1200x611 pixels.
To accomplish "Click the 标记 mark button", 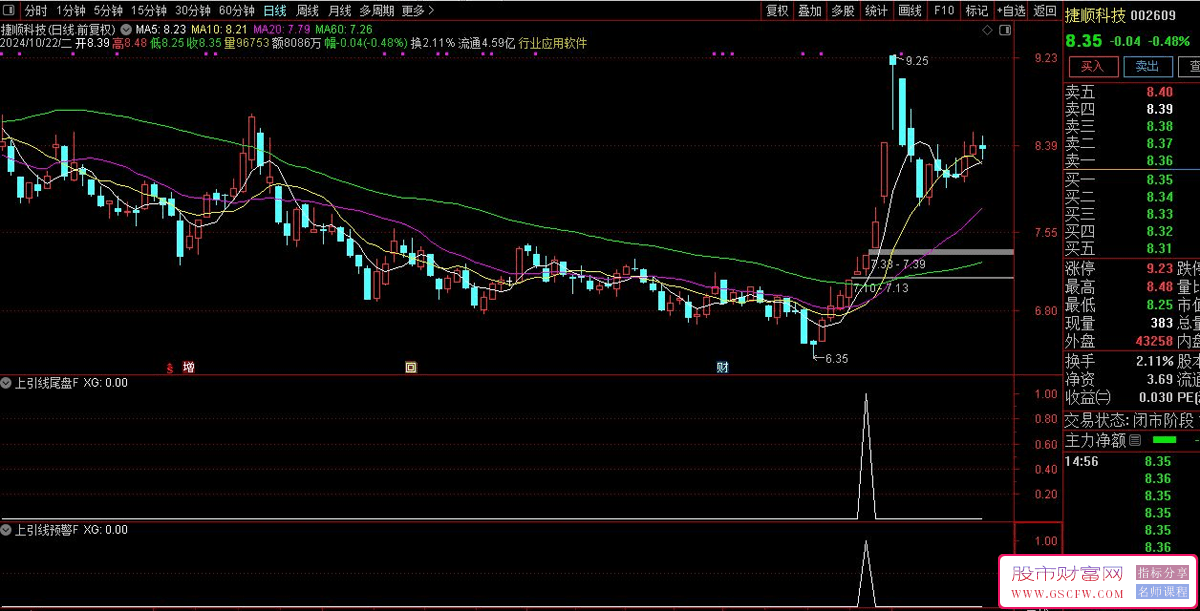I will tap(976, 11).
